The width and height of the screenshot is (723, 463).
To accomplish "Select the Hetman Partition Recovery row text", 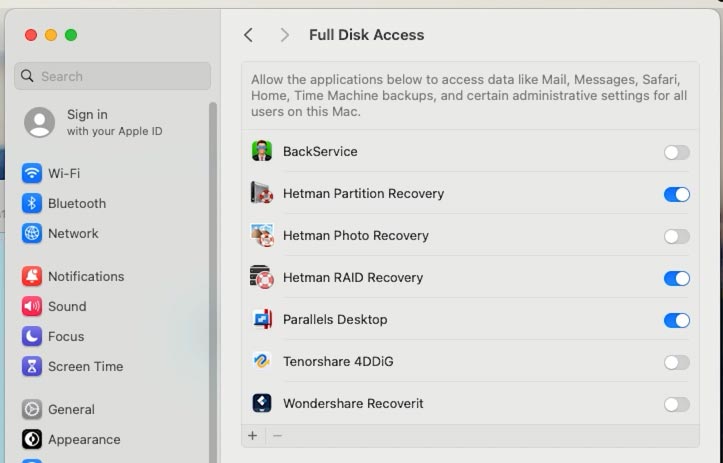I will click(363, 193).
